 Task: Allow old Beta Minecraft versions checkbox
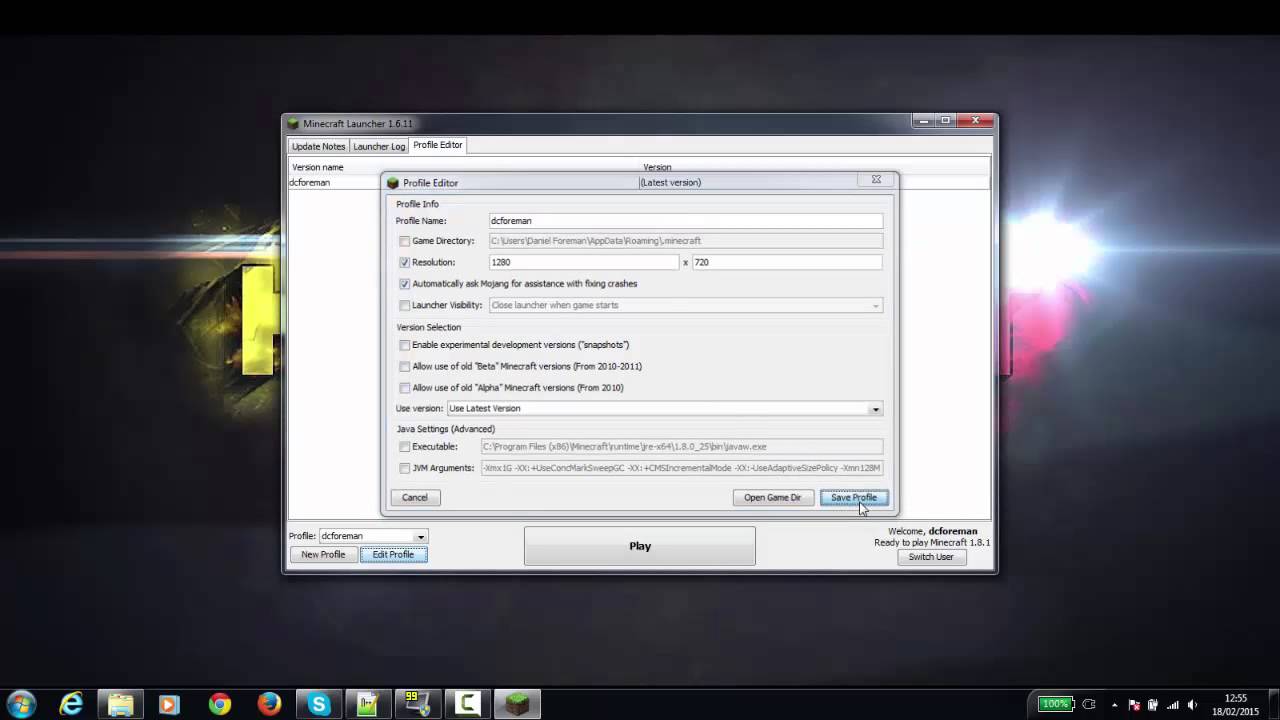click(x=404, y=366)
